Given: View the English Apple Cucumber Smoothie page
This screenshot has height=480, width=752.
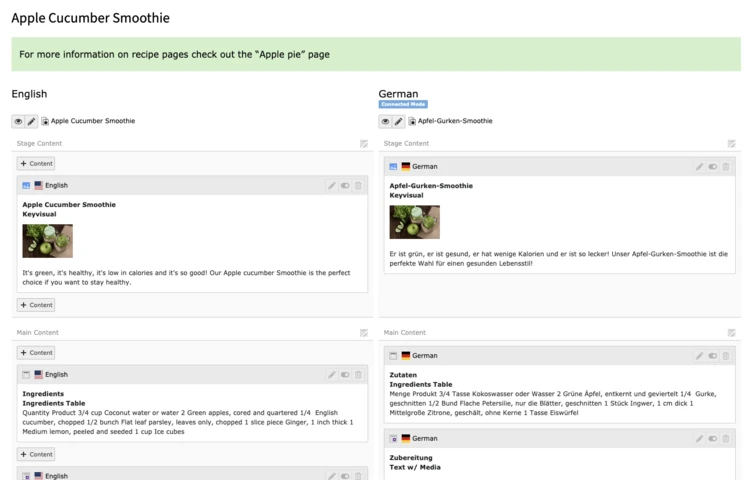Looking at the screenshot, I should point(18,121).
